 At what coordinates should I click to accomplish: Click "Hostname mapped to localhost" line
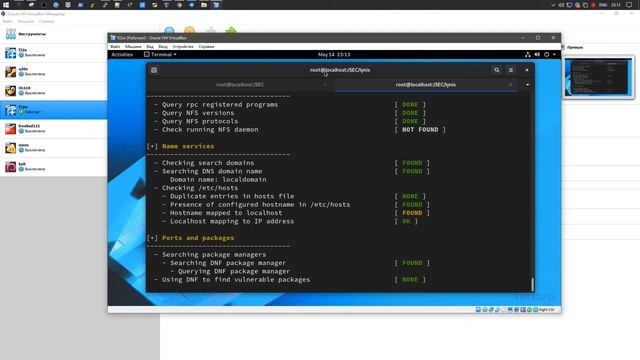(x=226, y=213)
